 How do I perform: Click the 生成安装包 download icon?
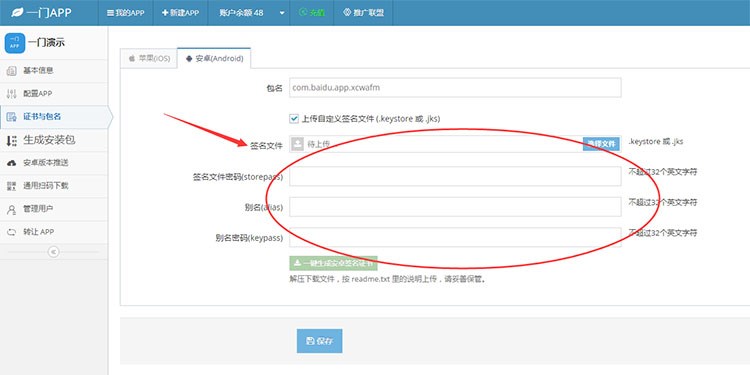(x=11, y=140)
